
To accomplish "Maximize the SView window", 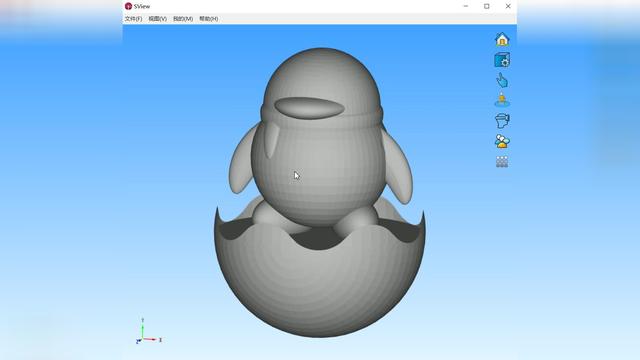I will pos(487,6).
